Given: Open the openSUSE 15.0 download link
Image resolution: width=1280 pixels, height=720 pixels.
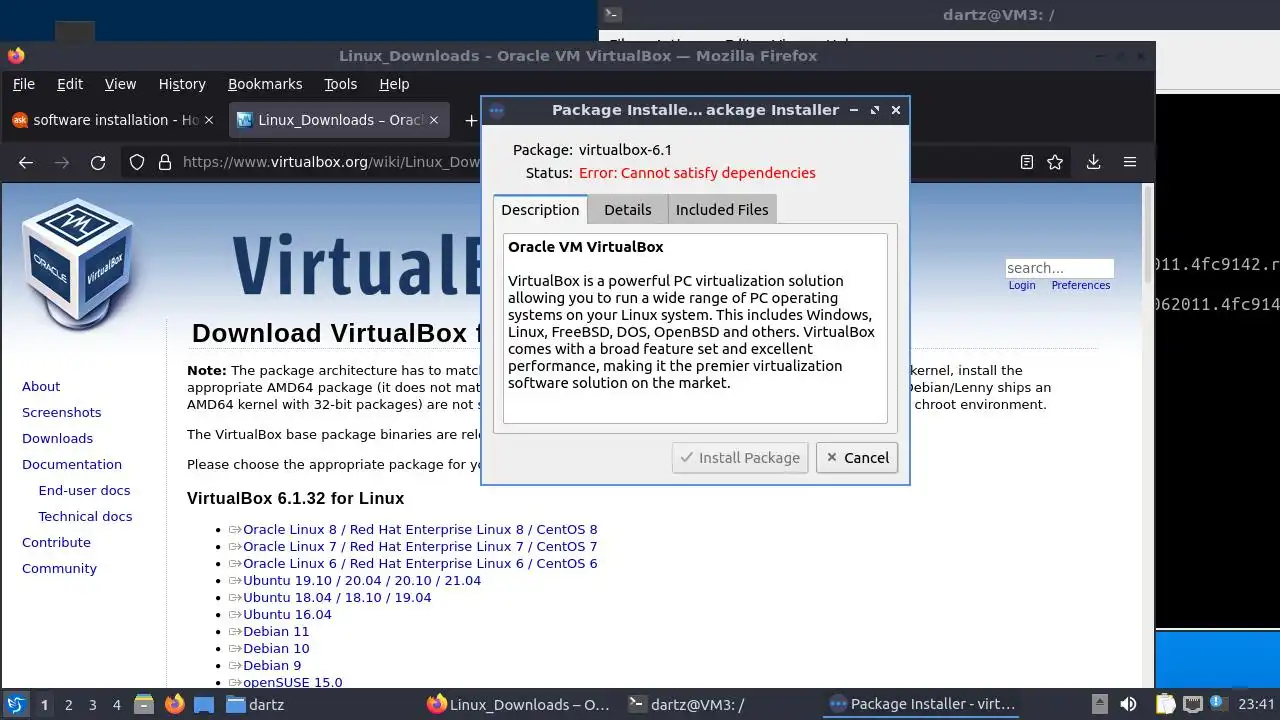Looking at the screenshot, I should click(292, 682).
